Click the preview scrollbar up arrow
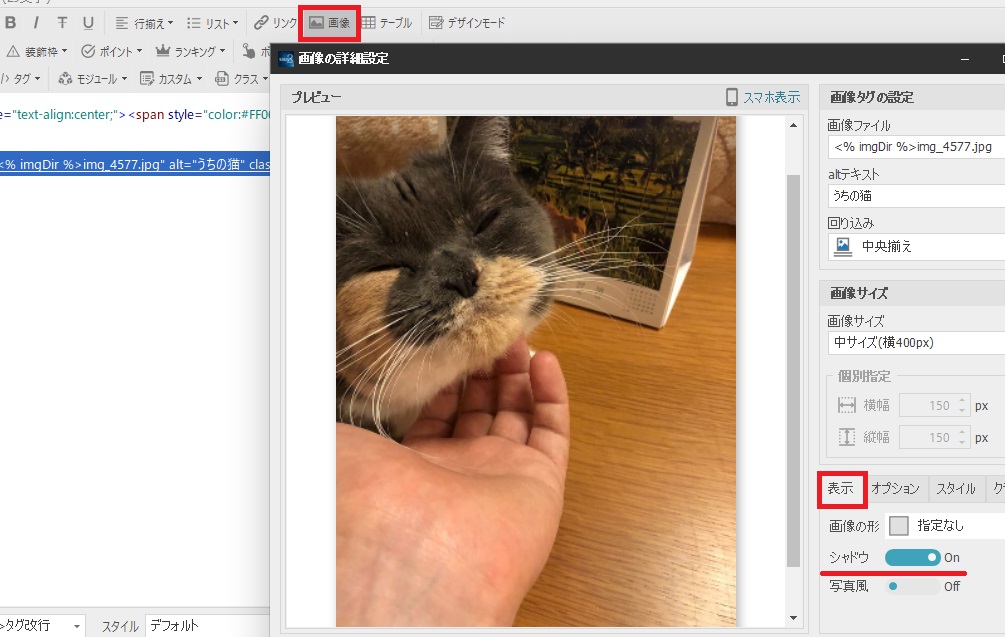The width and height of the screenshot is (1005, 637). point(793,126)
